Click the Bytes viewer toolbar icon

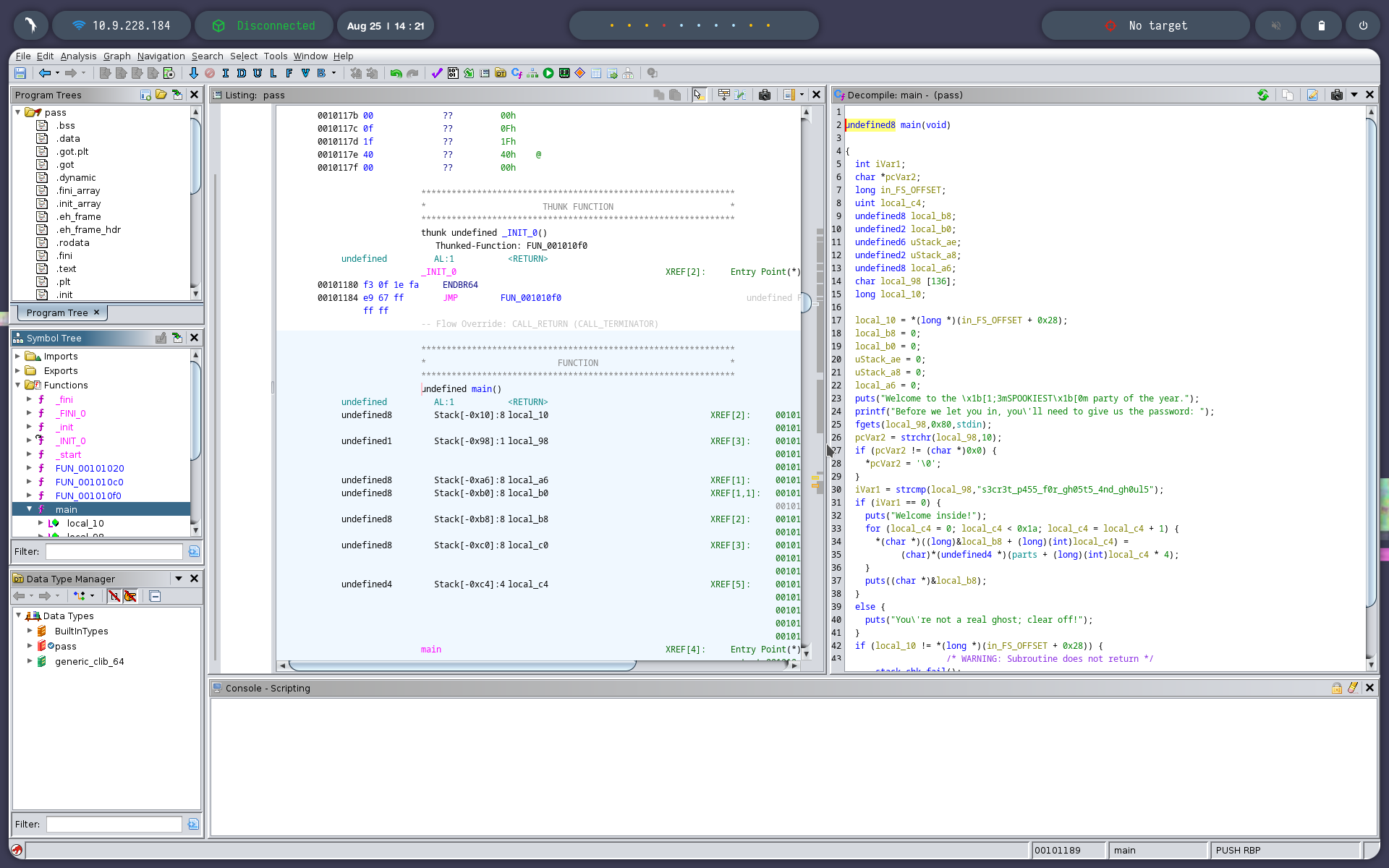pyautogui.click(x=453, y=73)
